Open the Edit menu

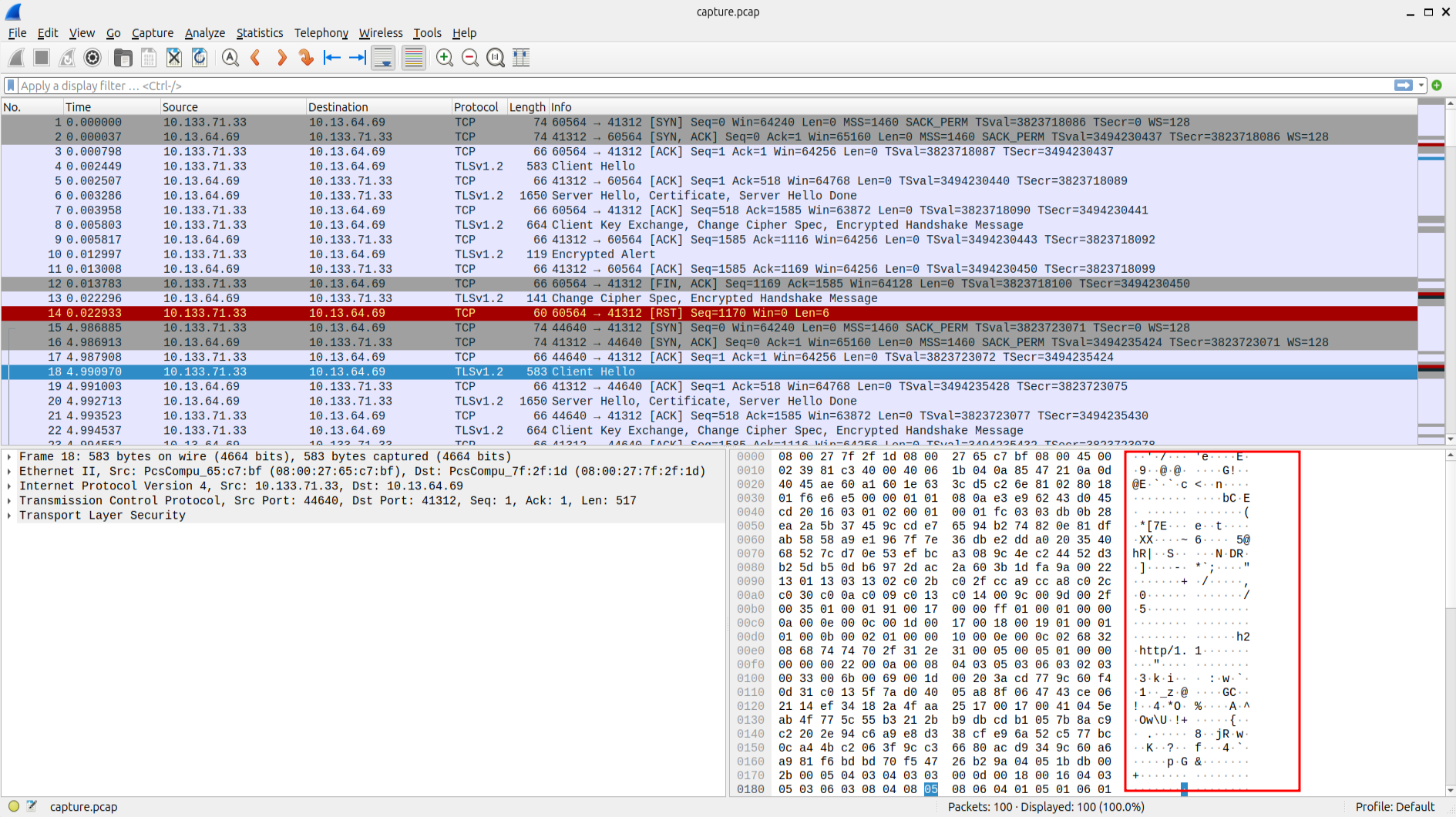click(48, 33)
